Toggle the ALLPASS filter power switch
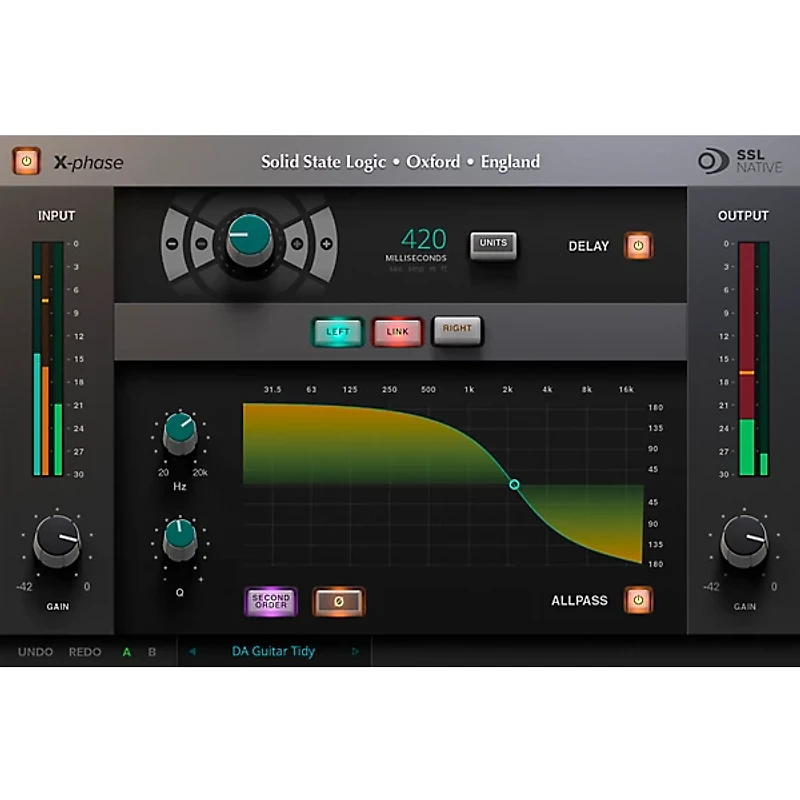 point(639,600)
